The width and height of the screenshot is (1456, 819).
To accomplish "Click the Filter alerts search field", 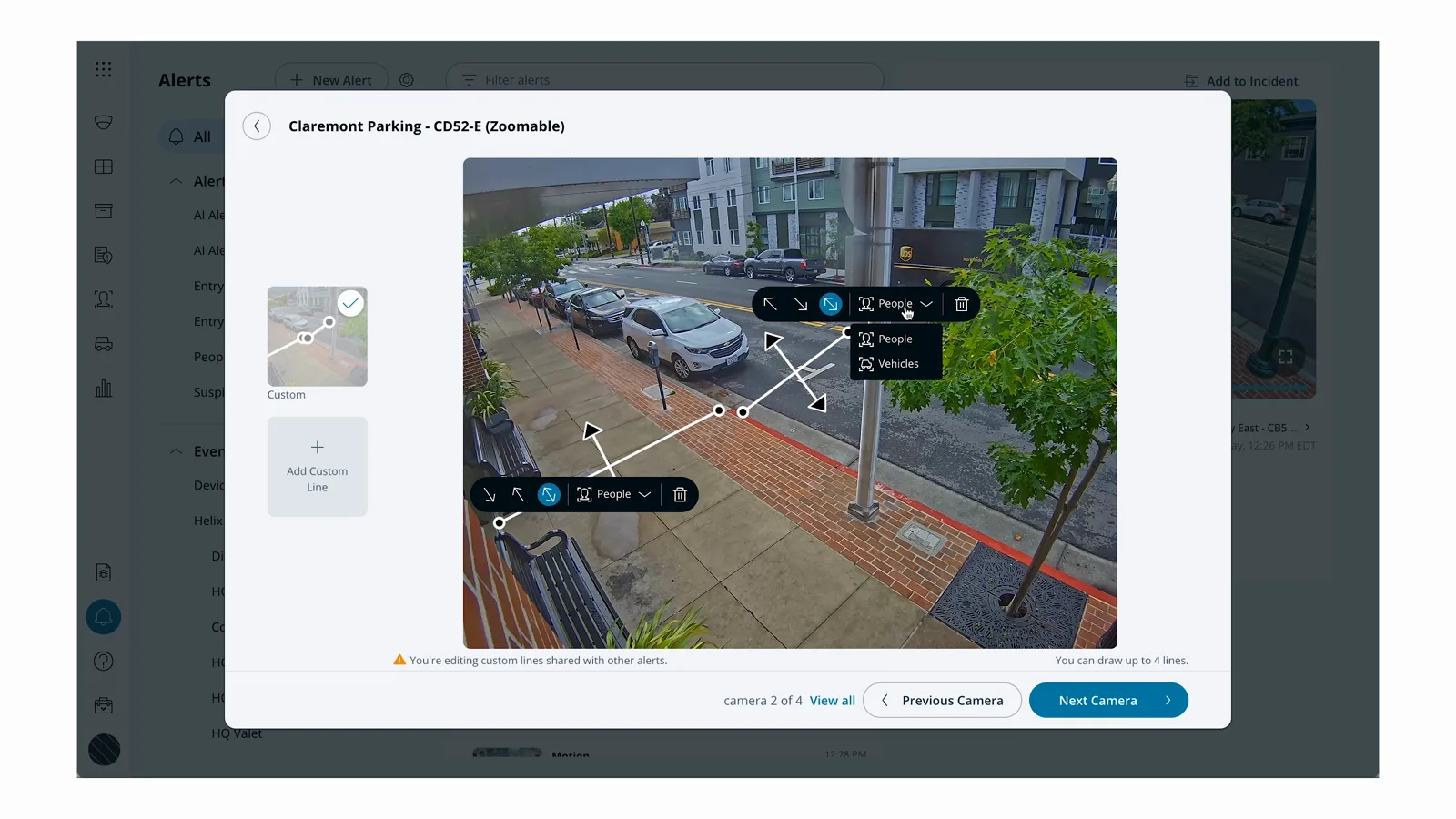I will [x=664, y=80].
